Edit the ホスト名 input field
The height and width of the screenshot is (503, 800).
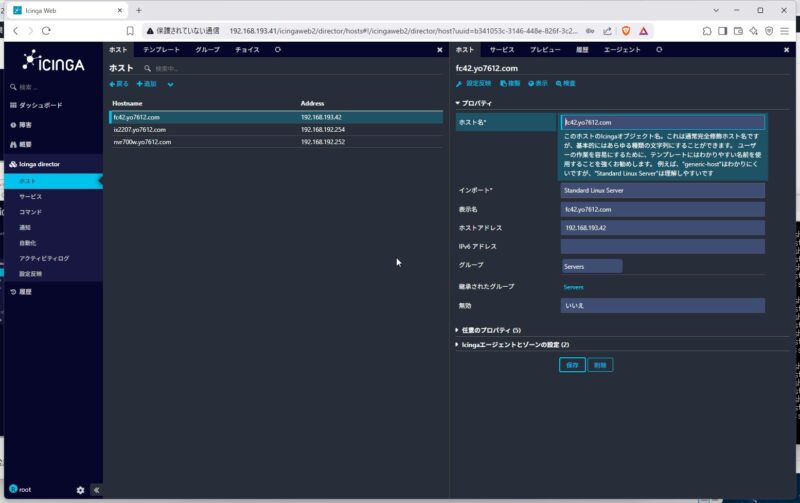663,122
